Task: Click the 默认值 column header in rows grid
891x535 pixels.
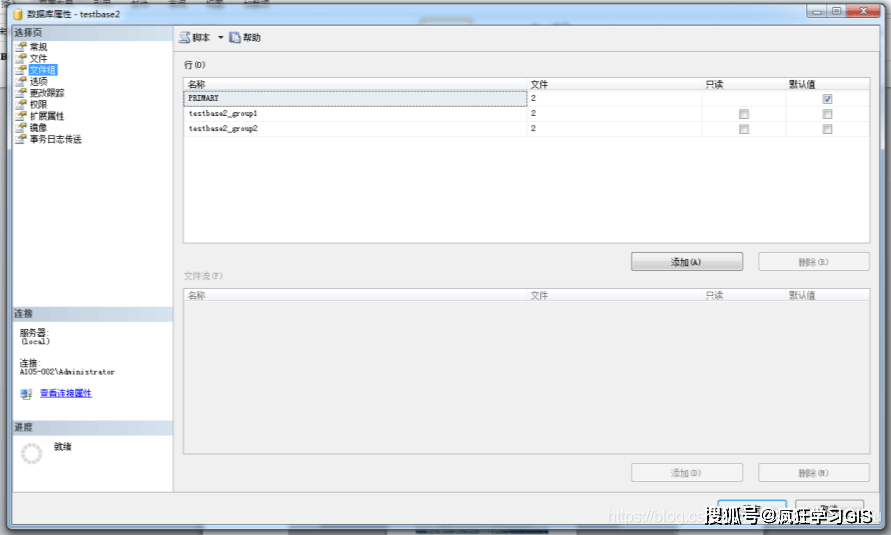Action: (827, 84)
